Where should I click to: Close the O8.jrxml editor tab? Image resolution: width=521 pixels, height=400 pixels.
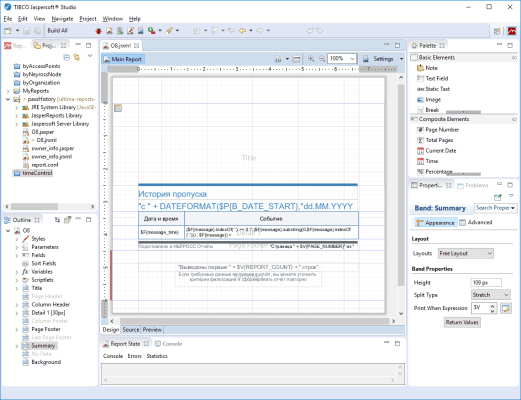[x=137, y=46]
